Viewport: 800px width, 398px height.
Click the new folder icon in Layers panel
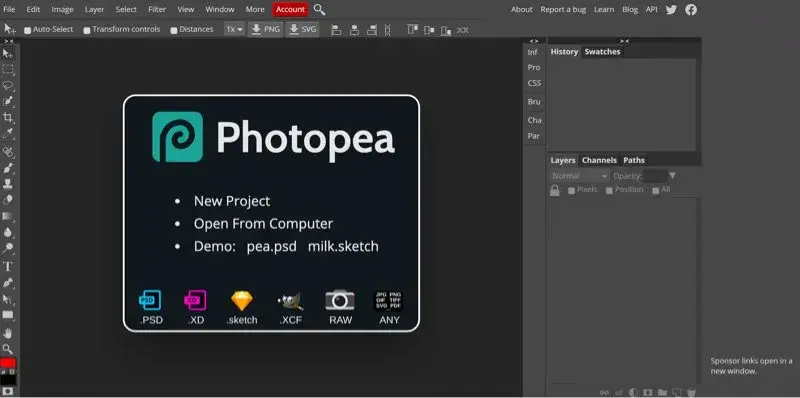662,392
